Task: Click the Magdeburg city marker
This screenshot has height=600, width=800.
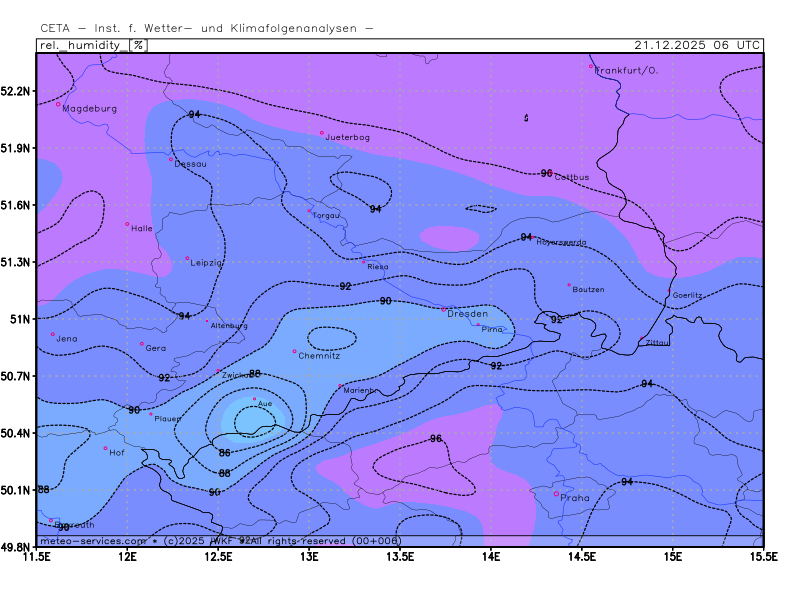Action: pos(59,104)
